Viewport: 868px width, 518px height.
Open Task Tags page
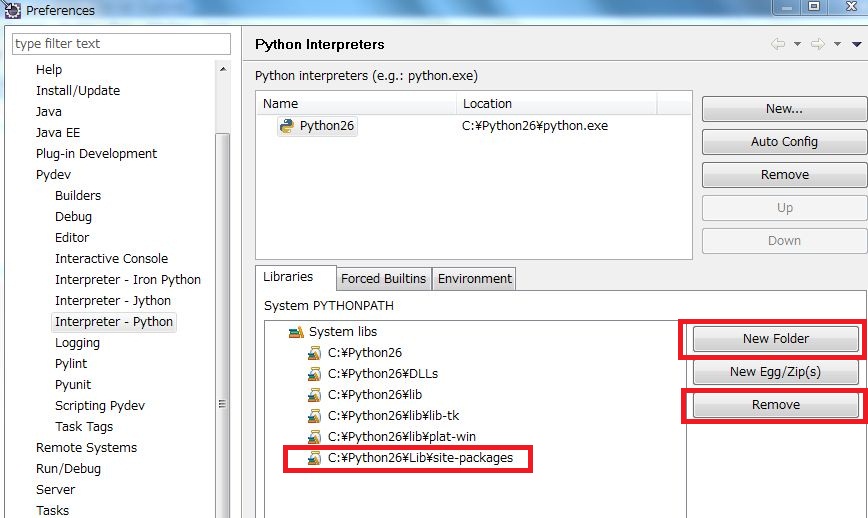(x=84, y=427)
